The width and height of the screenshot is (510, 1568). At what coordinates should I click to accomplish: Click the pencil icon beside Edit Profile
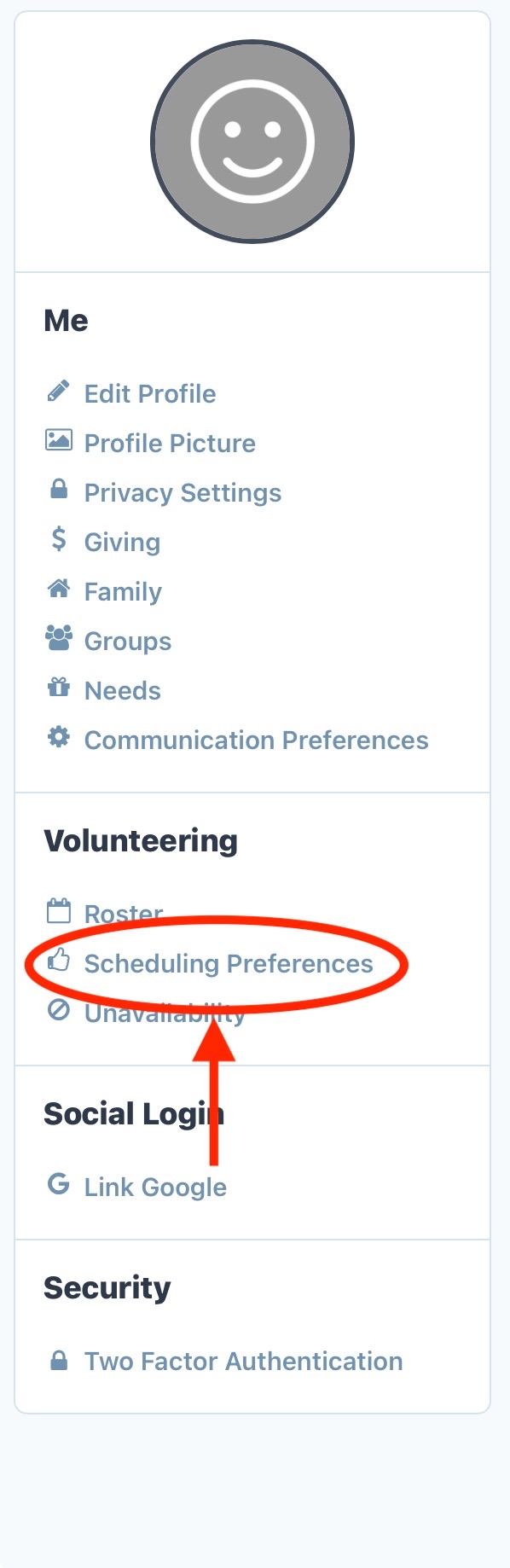[58, 392]
